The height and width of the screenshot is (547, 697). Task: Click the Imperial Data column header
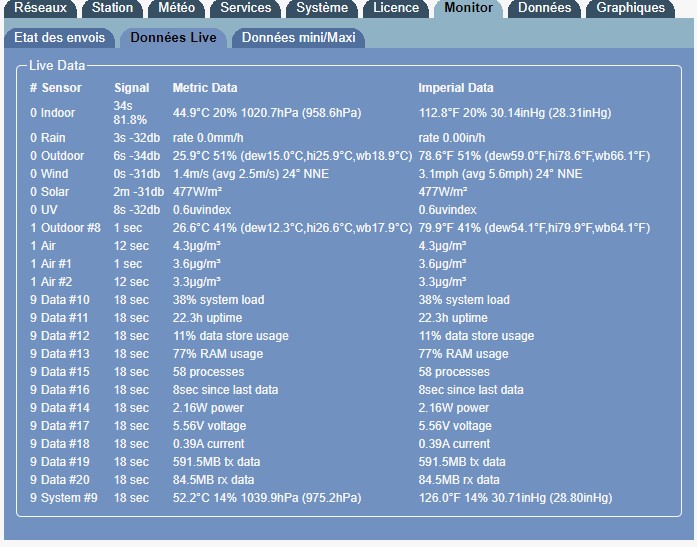pos(455,88)
